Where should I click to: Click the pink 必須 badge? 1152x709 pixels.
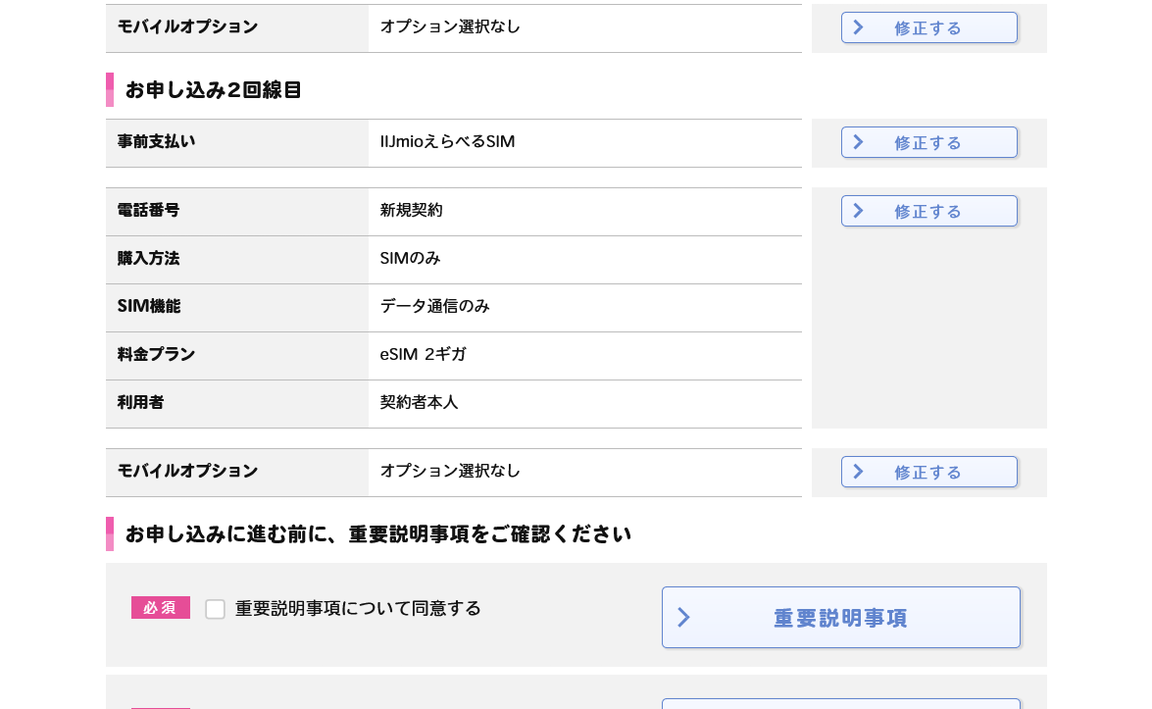click(x=160, y=608)
